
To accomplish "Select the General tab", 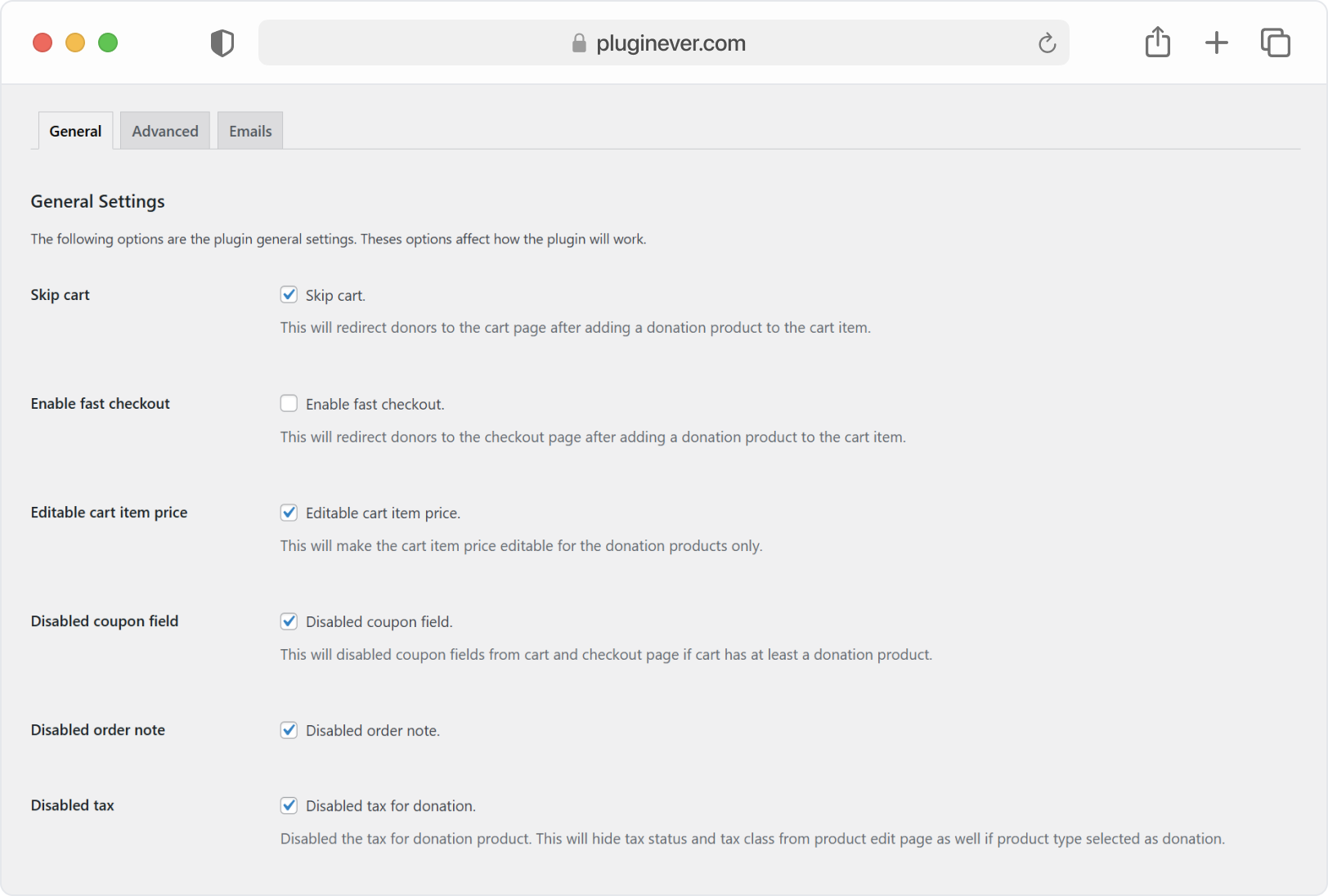I will pyautogui.click(x=75, y=131).
